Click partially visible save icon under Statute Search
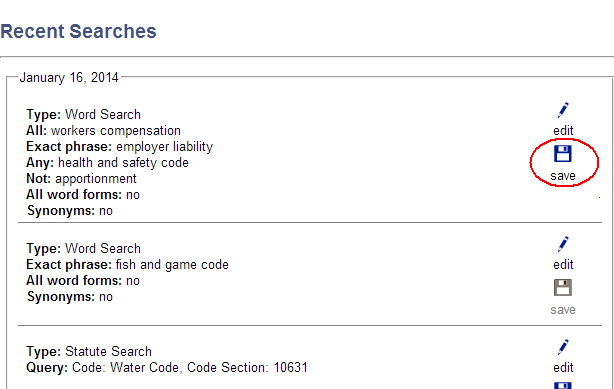614x389 pixels. pos(563,385)
